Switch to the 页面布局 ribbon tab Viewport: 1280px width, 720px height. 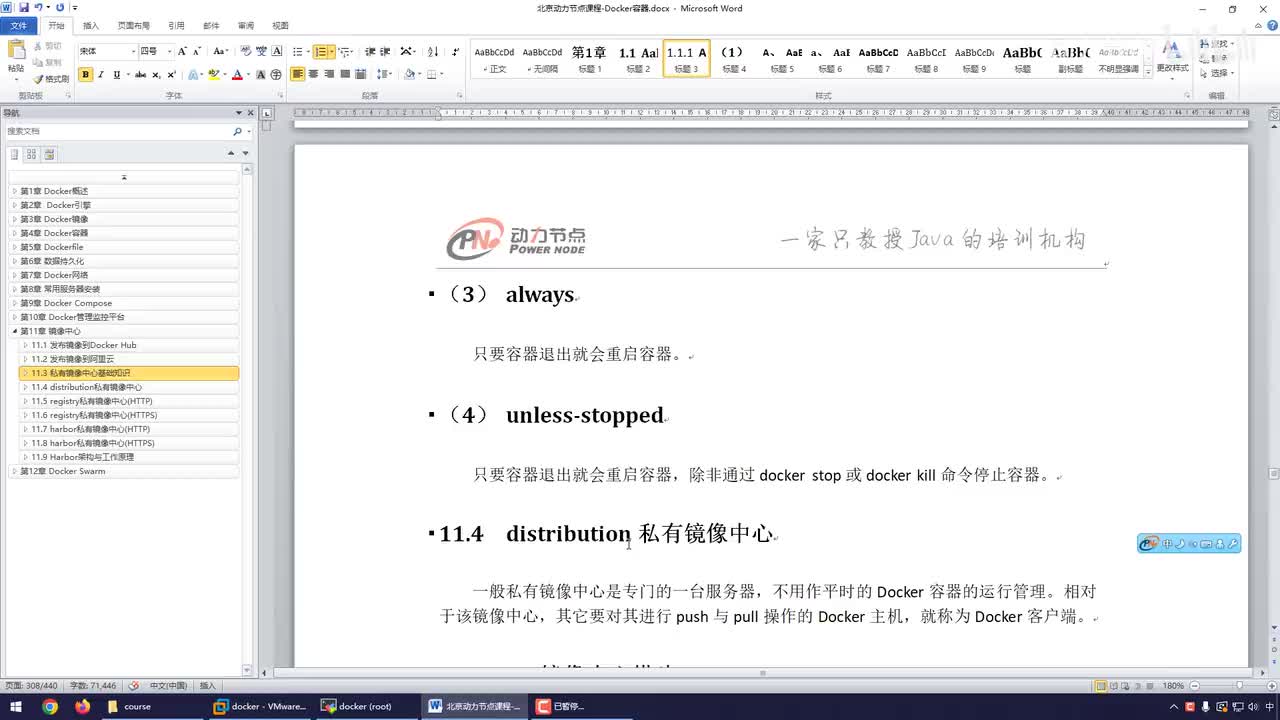133,26
